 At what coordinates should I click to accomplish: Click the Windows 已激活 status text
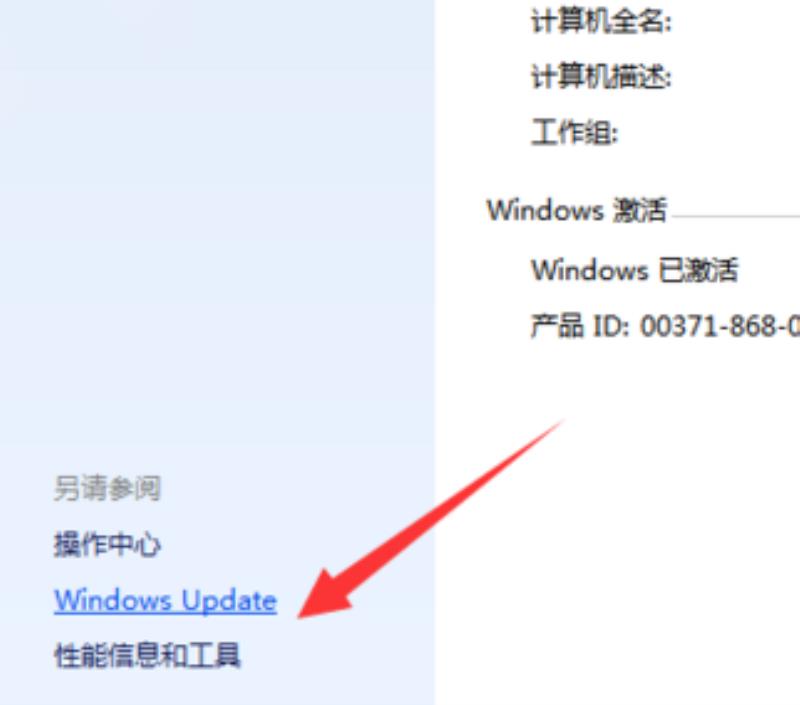(635, 269)
